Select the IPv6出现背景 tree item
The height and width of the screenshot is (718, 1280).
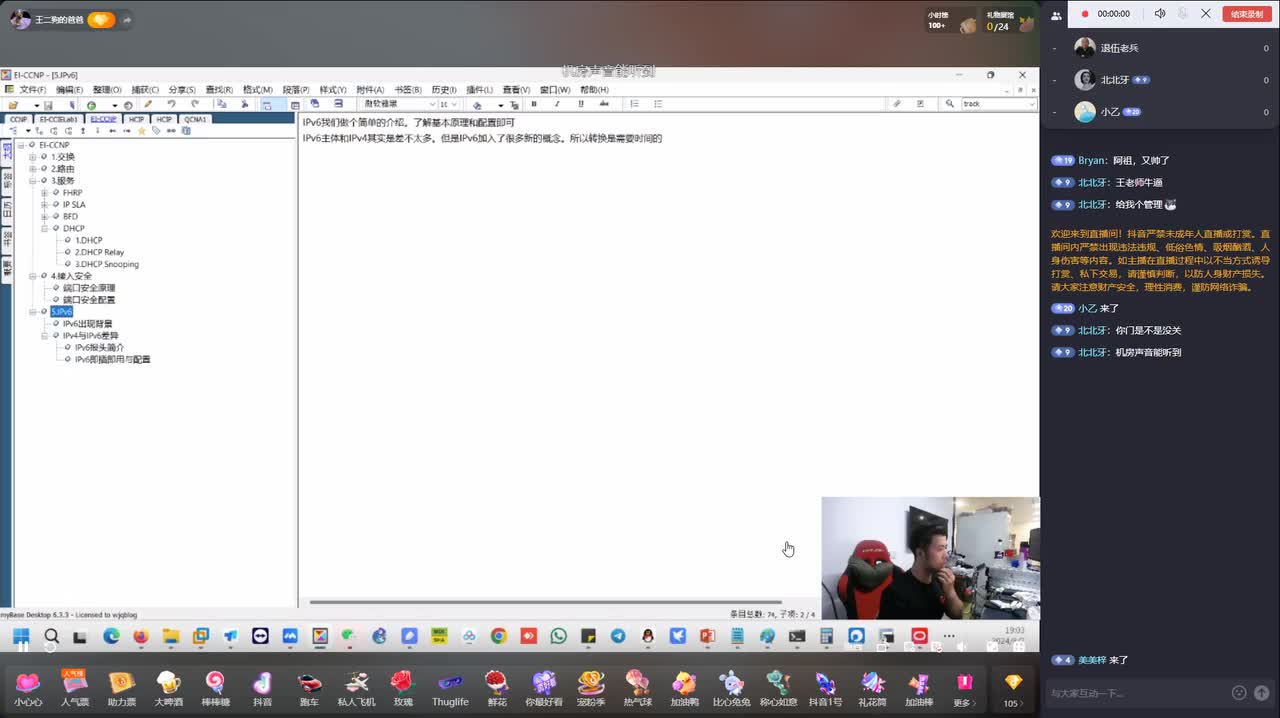(87, 324)
